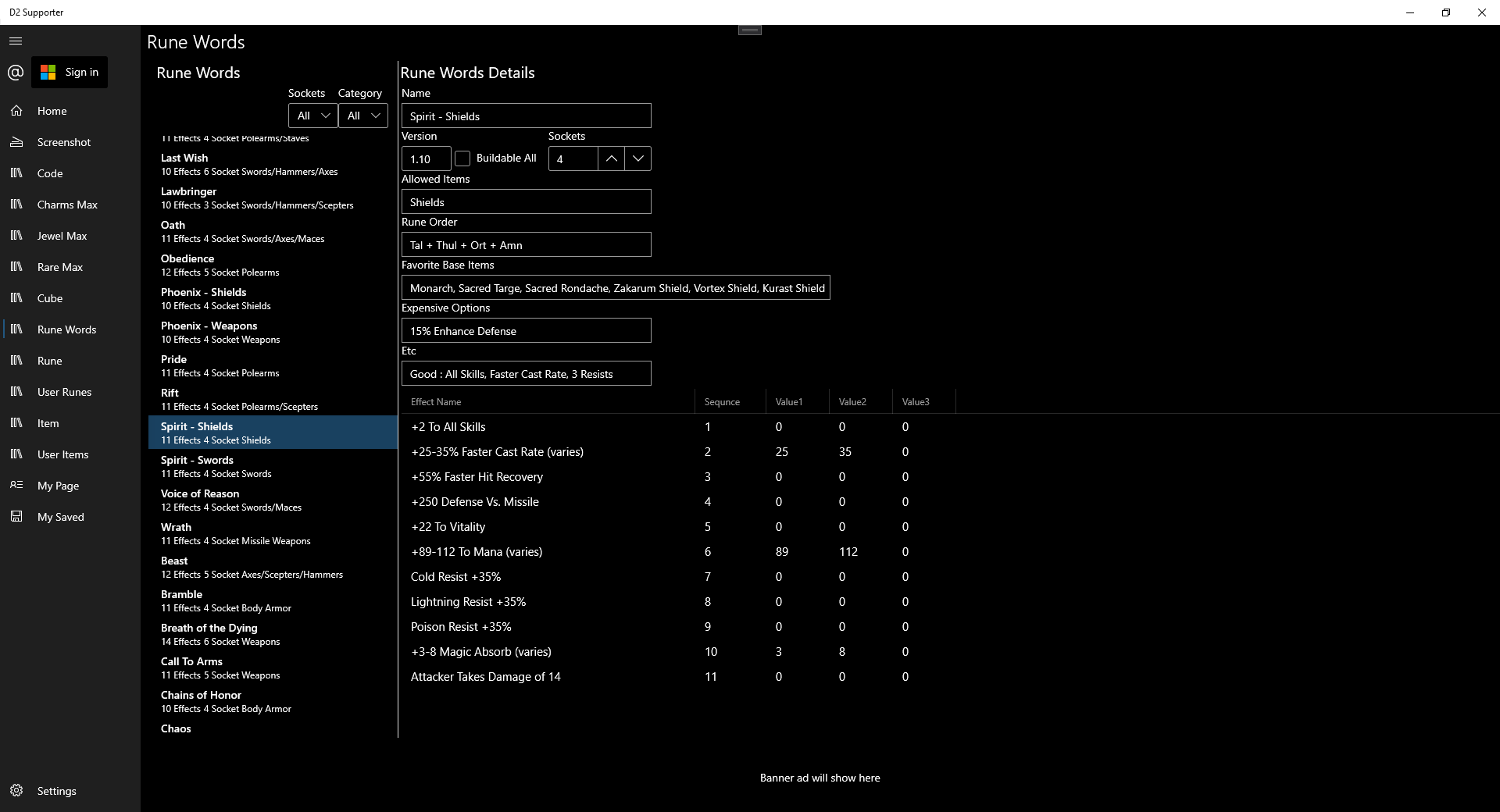Open the Settings page label
The width and height of the screenshot is (1500, 812).
point(57,791)
